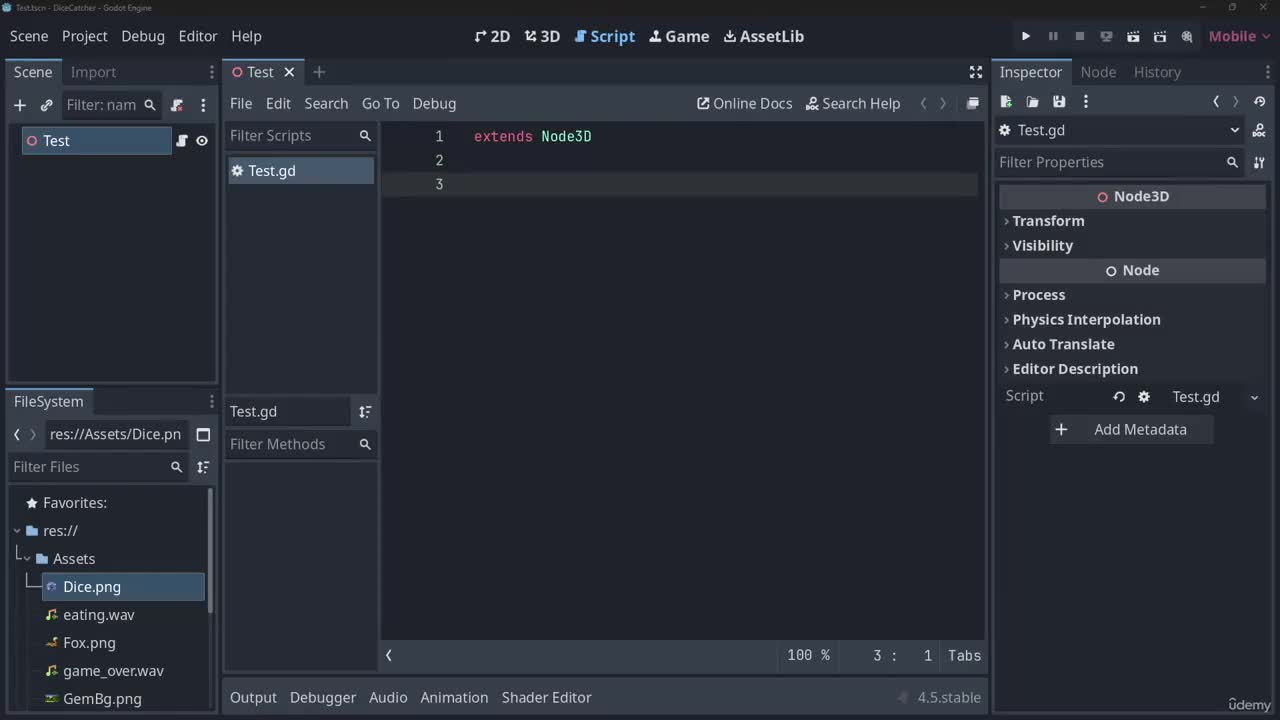
Task: Expand the Visibility section
Action: coord(1133,246)
